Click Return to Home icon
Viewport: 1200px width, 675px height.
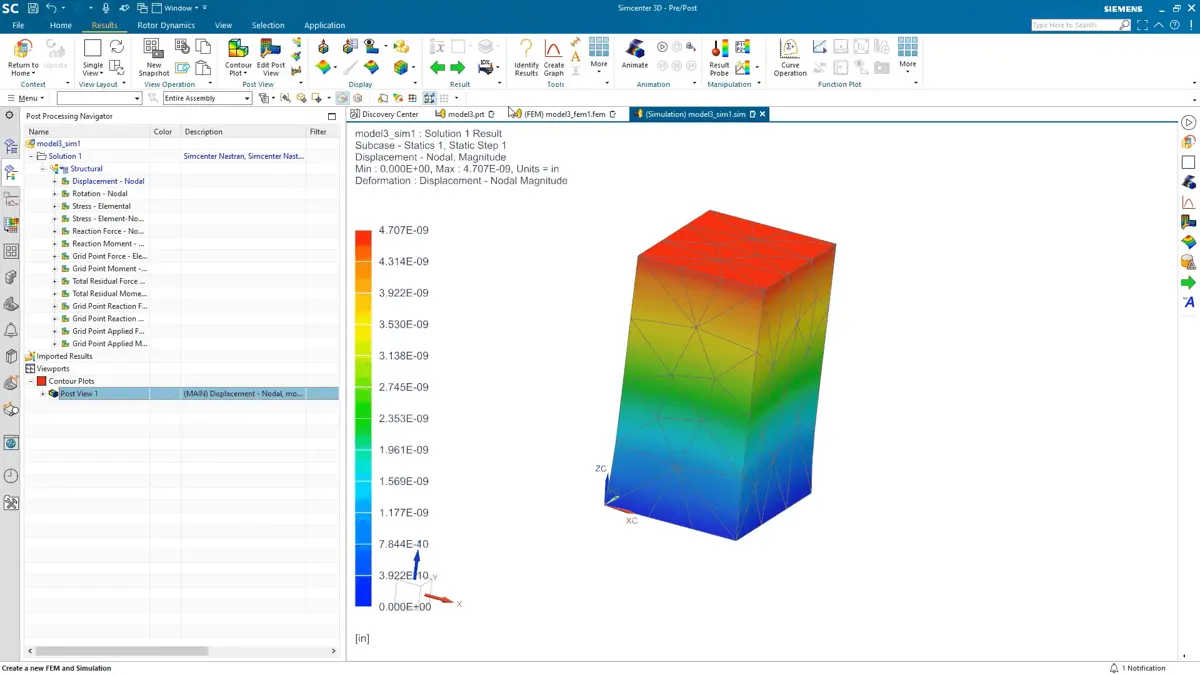point(22,50)
